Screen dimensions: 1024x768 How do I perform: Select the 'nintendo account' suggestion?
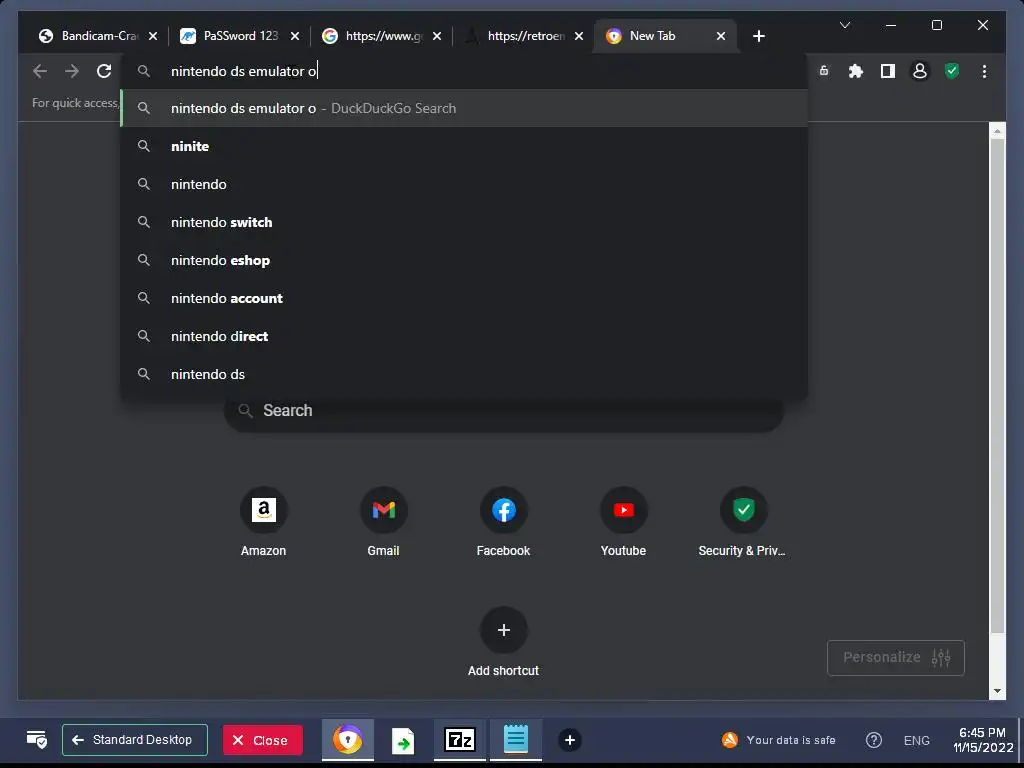tap(464, 298)
